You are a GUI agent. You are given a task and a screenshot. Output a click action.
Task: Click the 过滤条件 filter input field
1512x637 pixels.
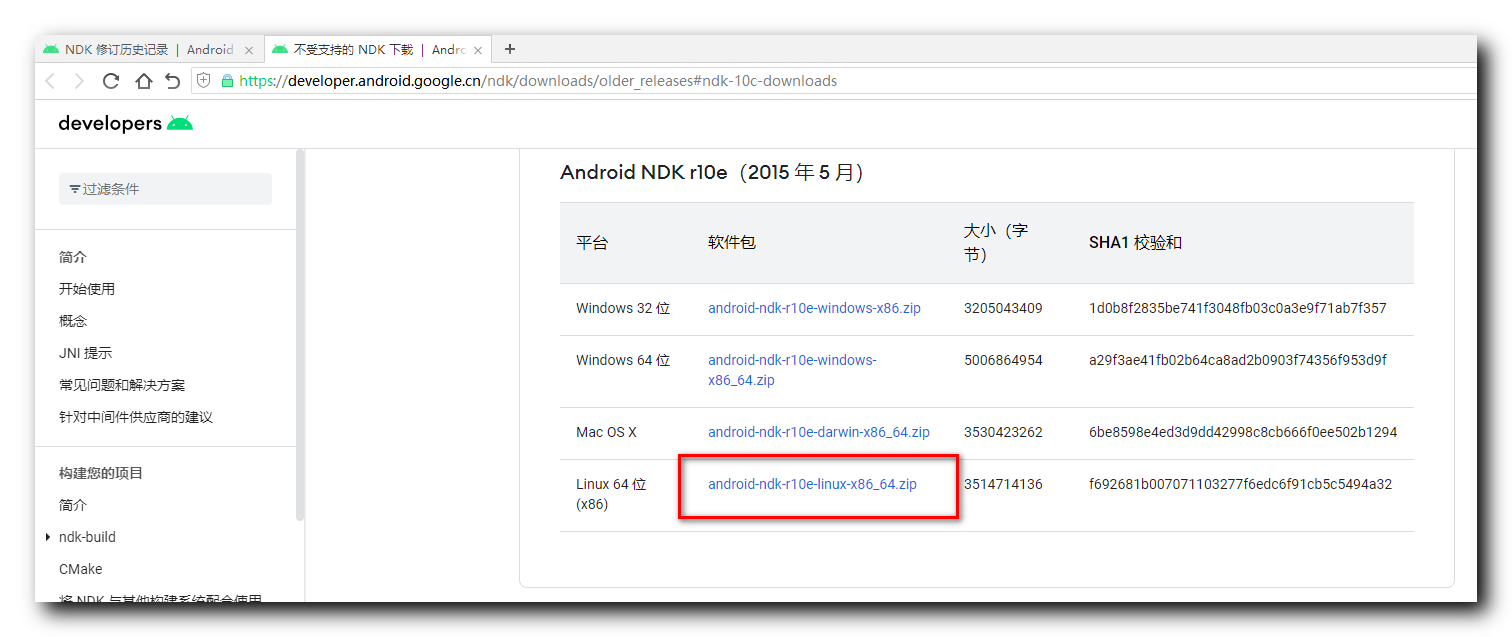click(x=165, y=189)
